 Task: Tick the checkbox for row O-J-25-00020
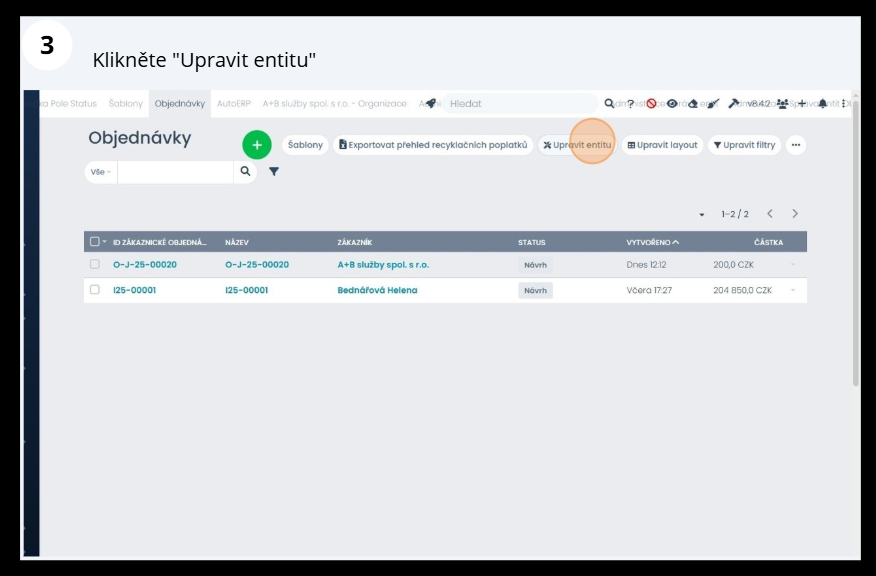click(x=94, y=264)
